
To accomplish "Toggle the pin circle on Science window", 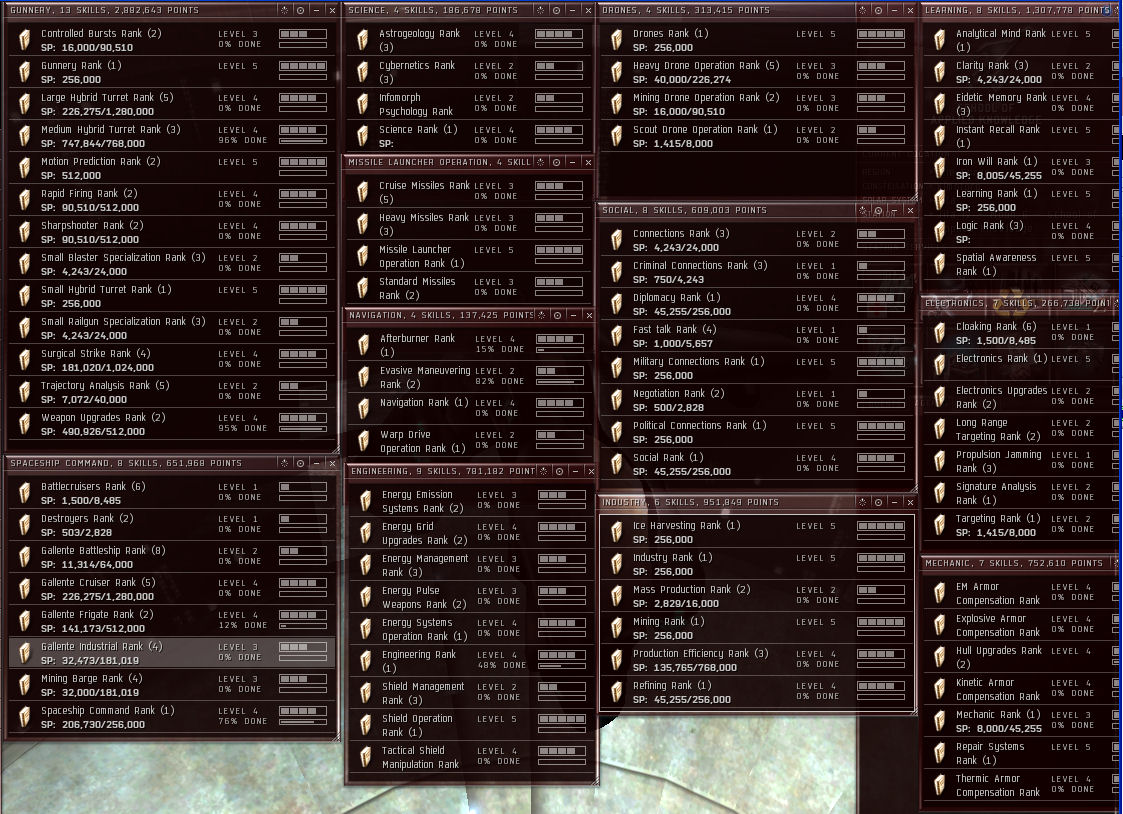I will click(x=557, y=10).
